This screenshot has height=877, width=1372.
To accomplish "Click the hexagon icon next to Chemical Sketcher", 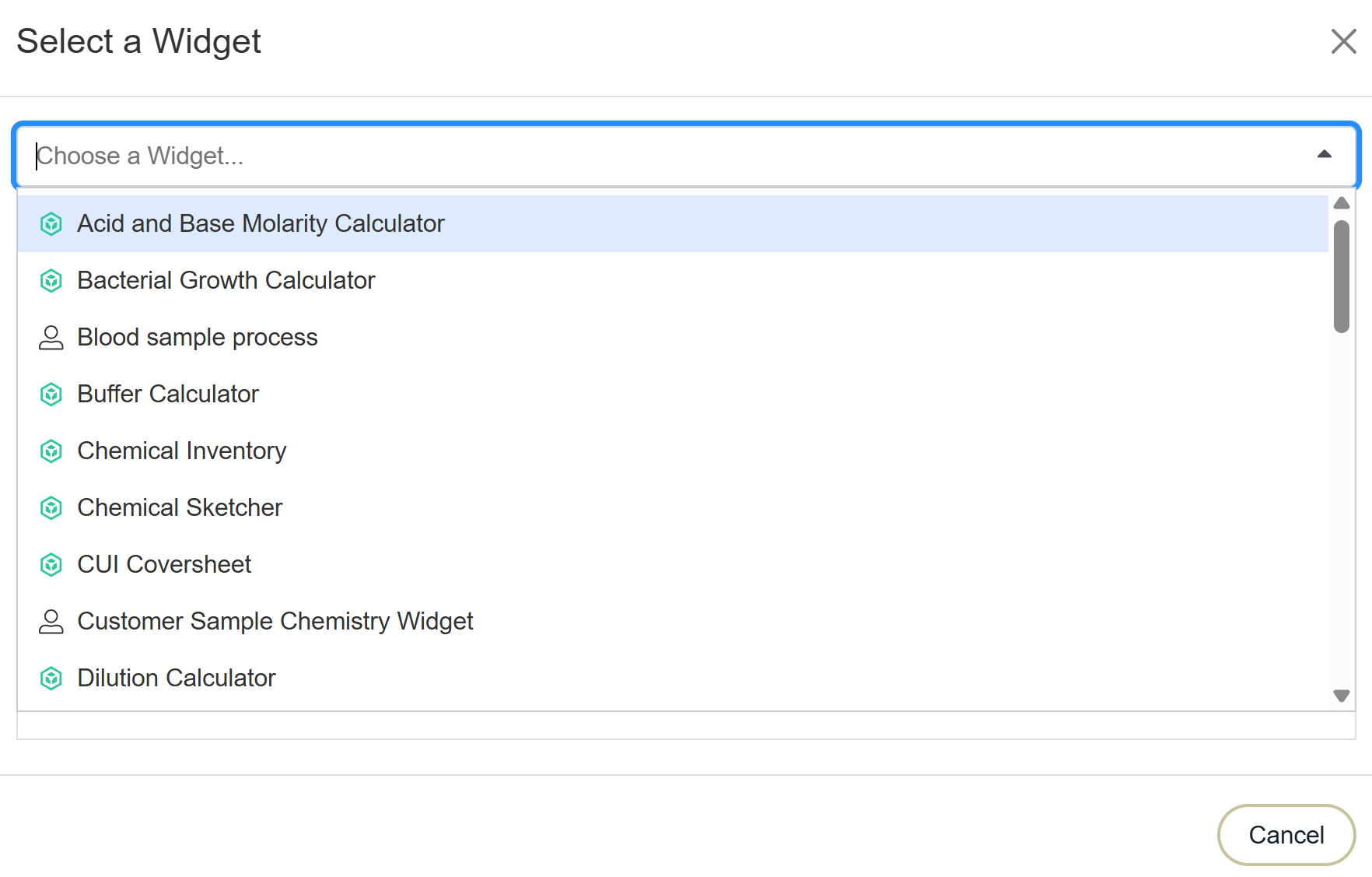I will 51,508.
